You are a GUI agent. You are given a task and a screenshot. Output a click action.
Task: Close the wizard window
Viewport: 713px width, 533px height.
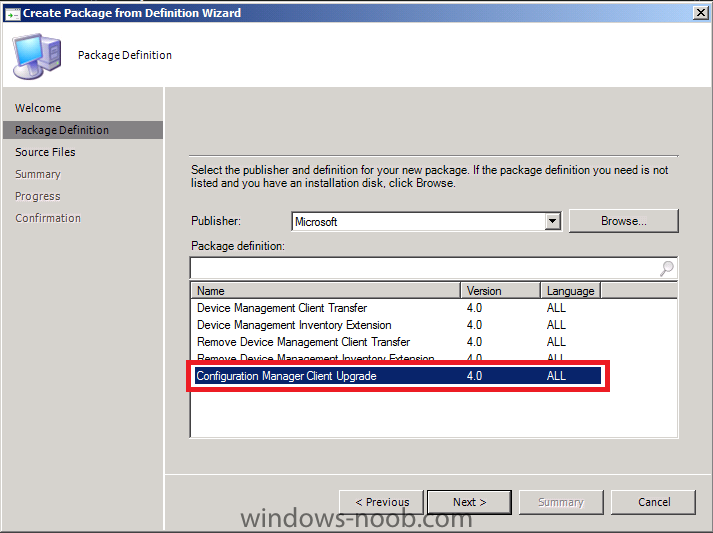pos(701,13)
